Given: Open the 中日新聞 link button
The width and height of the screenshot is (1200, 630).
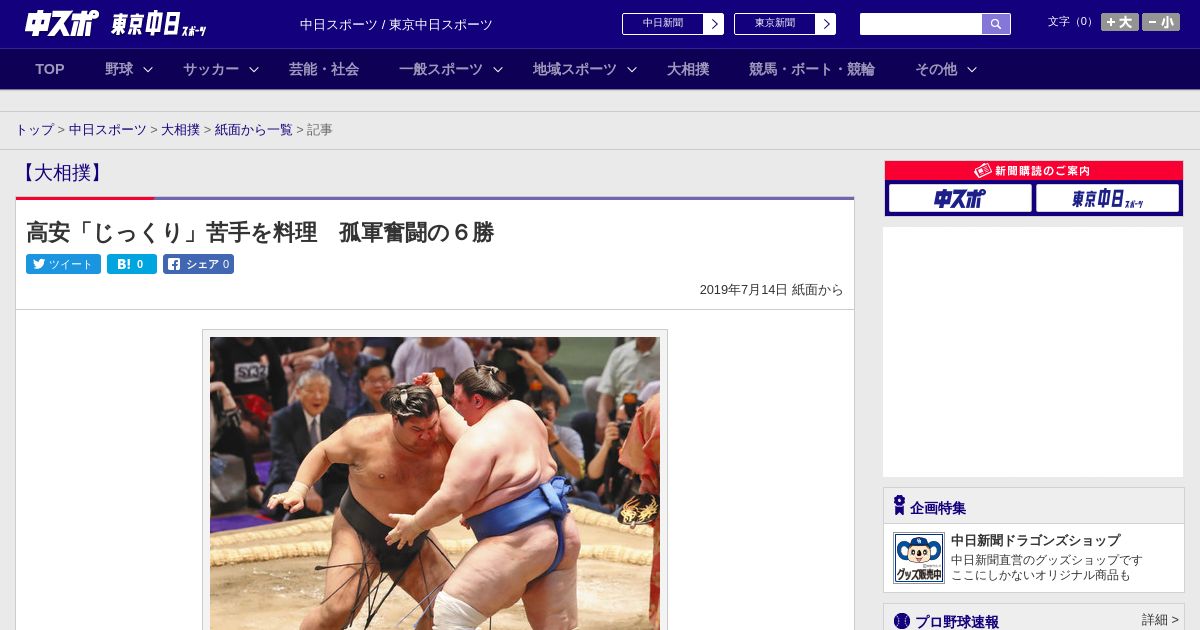Looking at the screenshot, I should click(663, 24).
